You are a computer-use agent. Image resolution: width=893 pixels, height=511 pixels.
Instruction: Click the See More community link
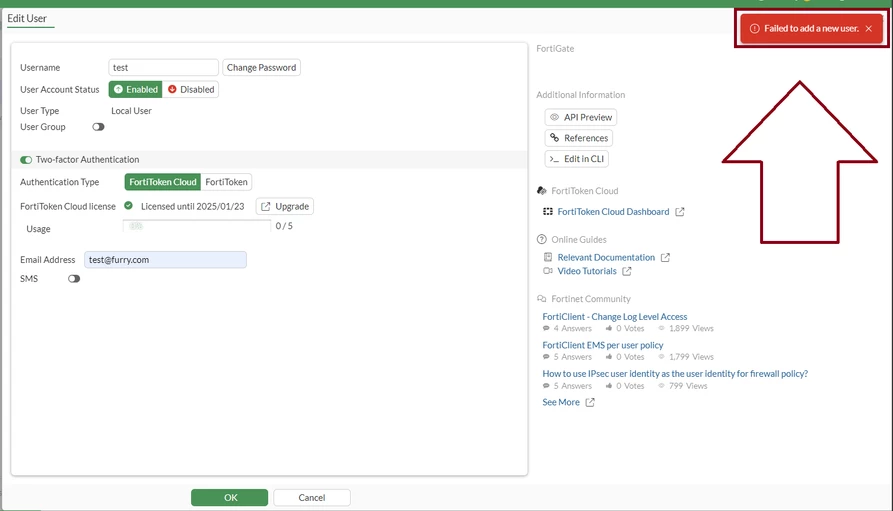[561, 402]
